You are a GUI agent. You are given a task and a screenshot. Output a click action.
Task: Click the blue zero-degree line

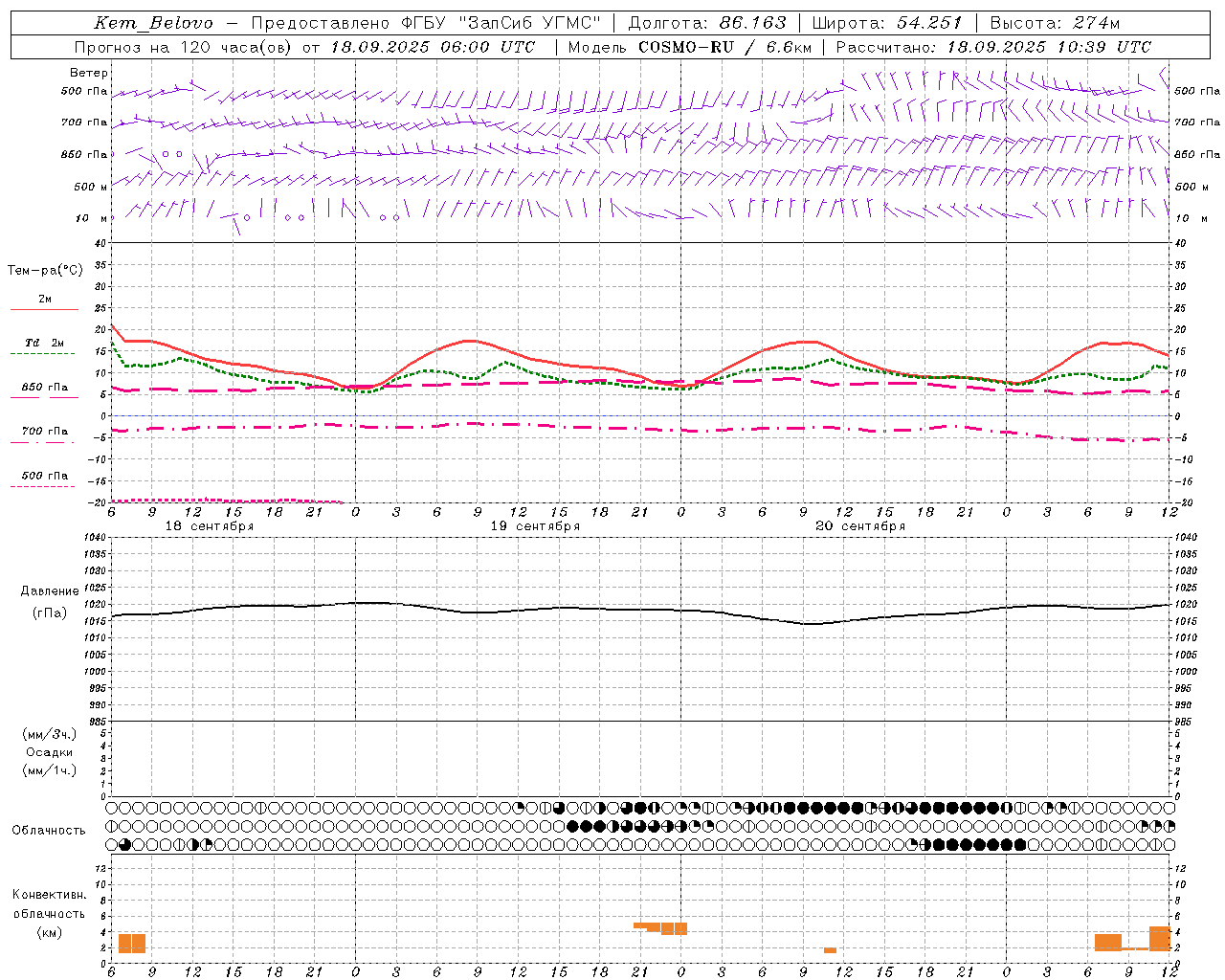pos(641,416)
